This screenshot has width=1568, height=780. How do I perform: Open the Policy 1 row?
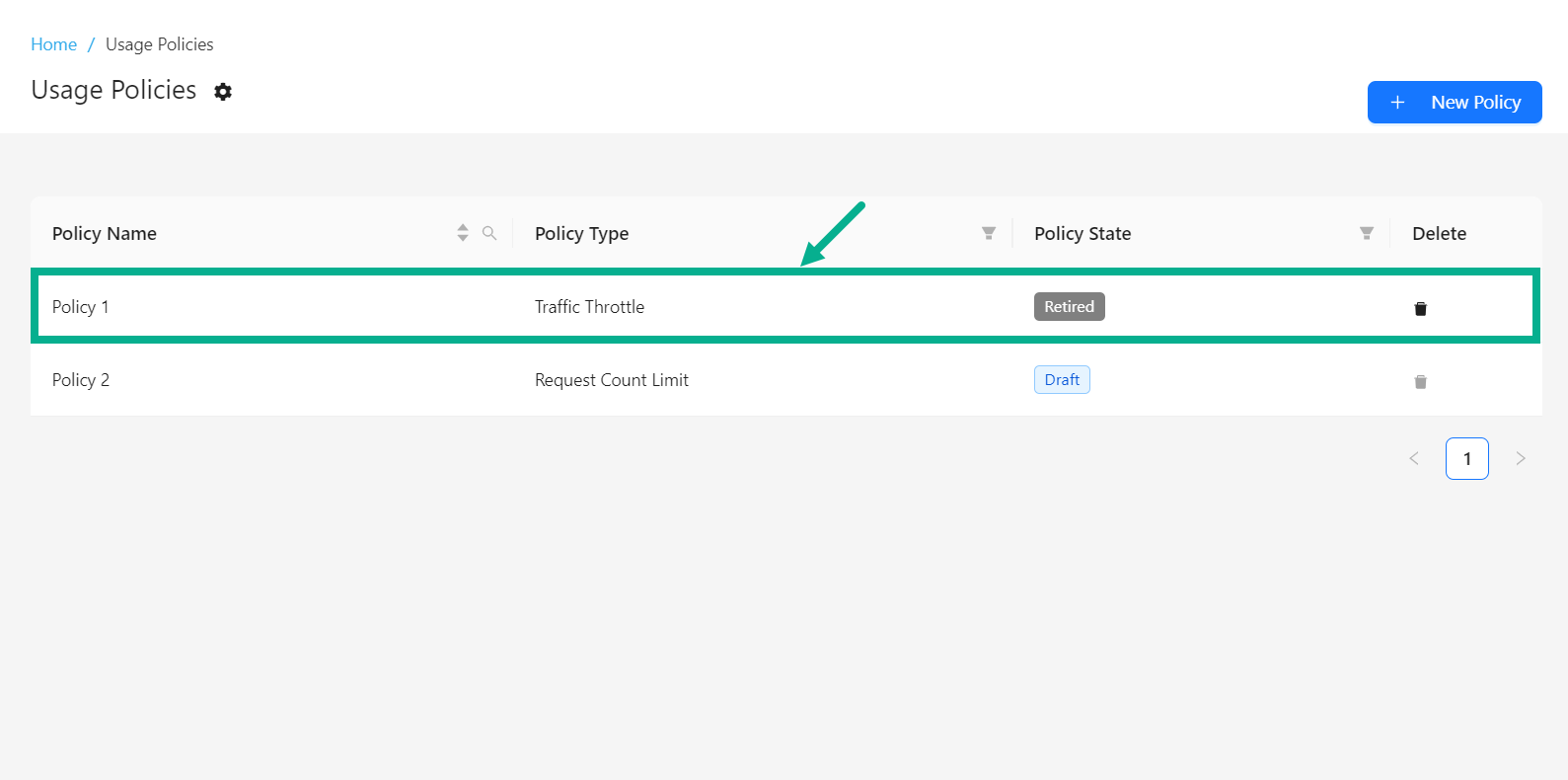(x=81, y=307)
